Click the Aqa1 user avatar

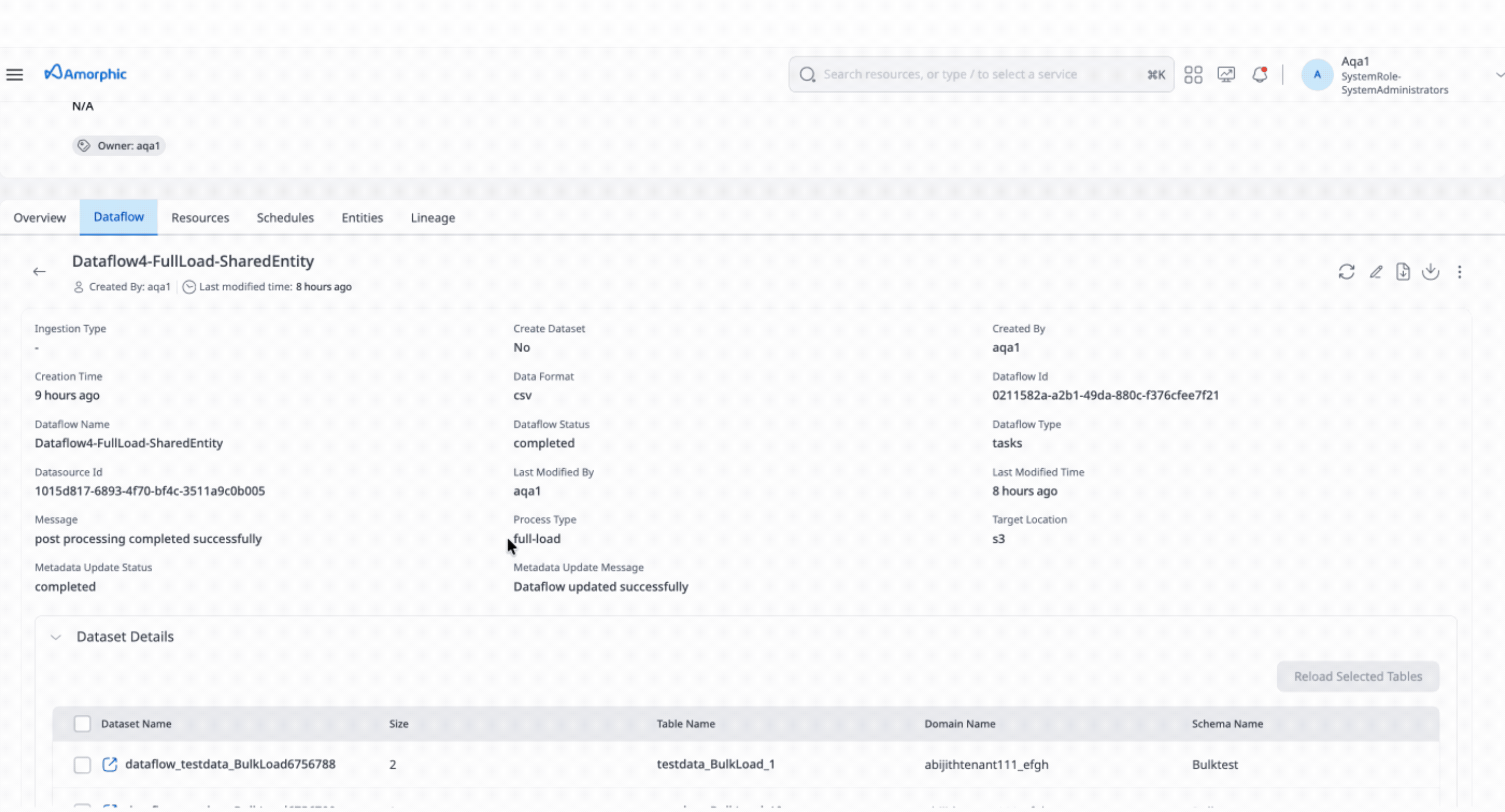pos(1317,75)
